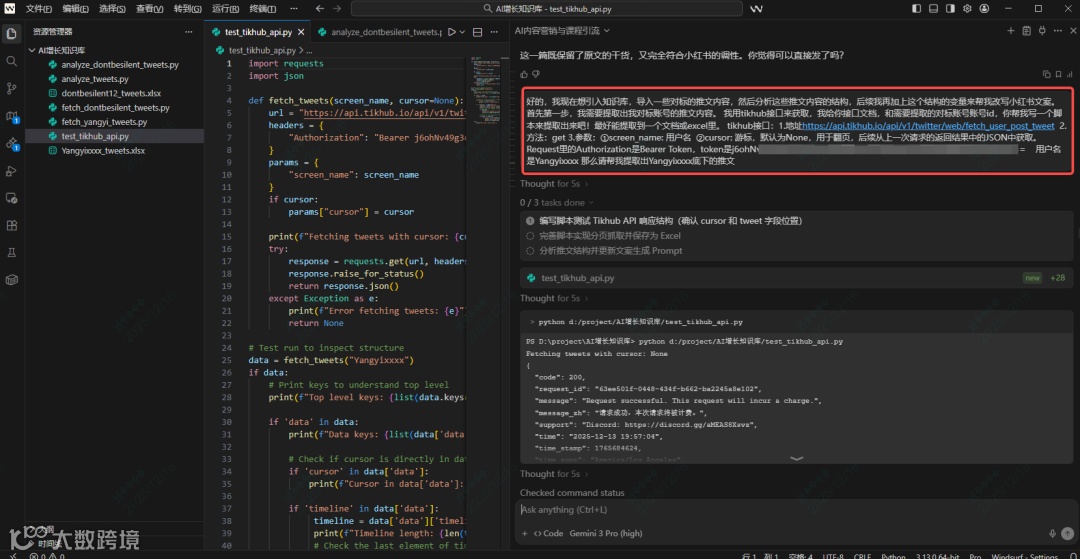
Task: Open Yangyixxxx_tweets.xlsx in explorer
Action: pos(103,151)
